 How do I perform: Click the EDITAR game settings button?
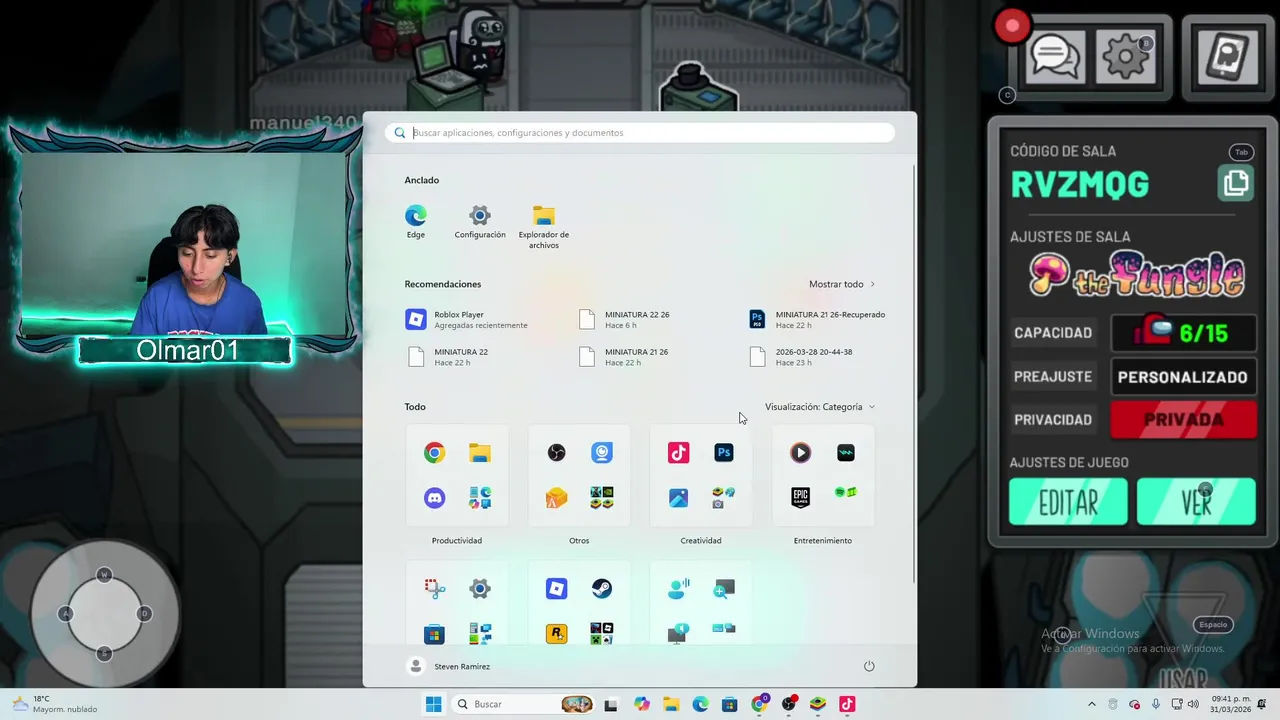[x=1068, y=502]
